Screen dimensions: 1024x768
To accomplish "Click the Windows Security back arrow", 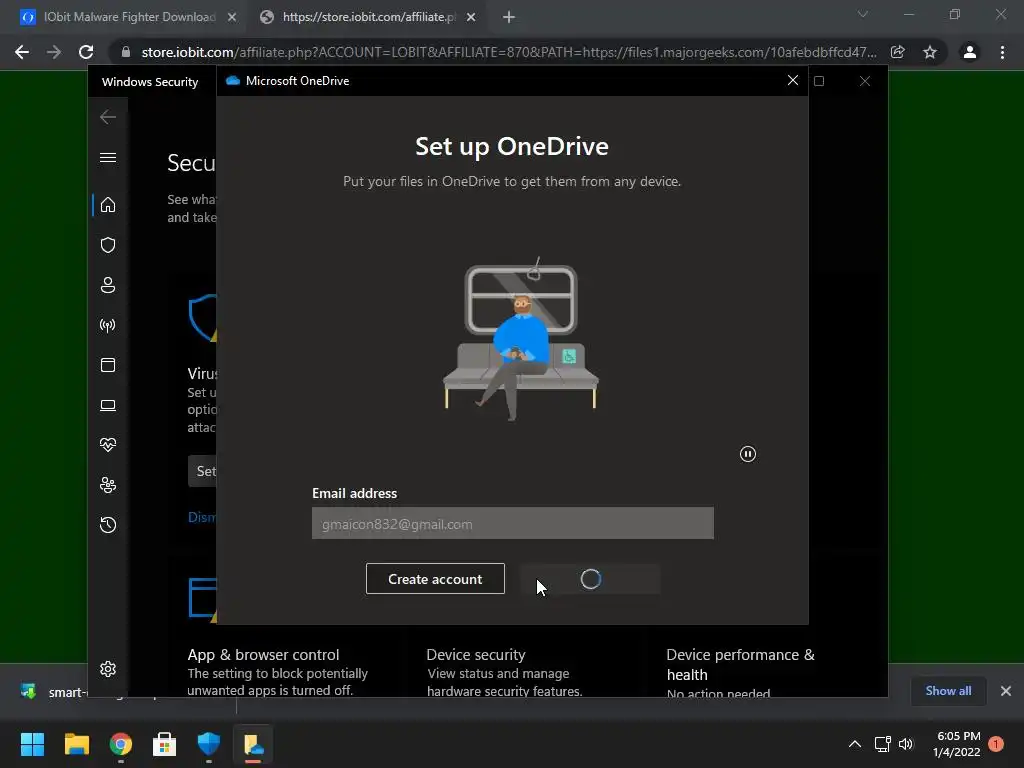I will click(x=108, y=117).
